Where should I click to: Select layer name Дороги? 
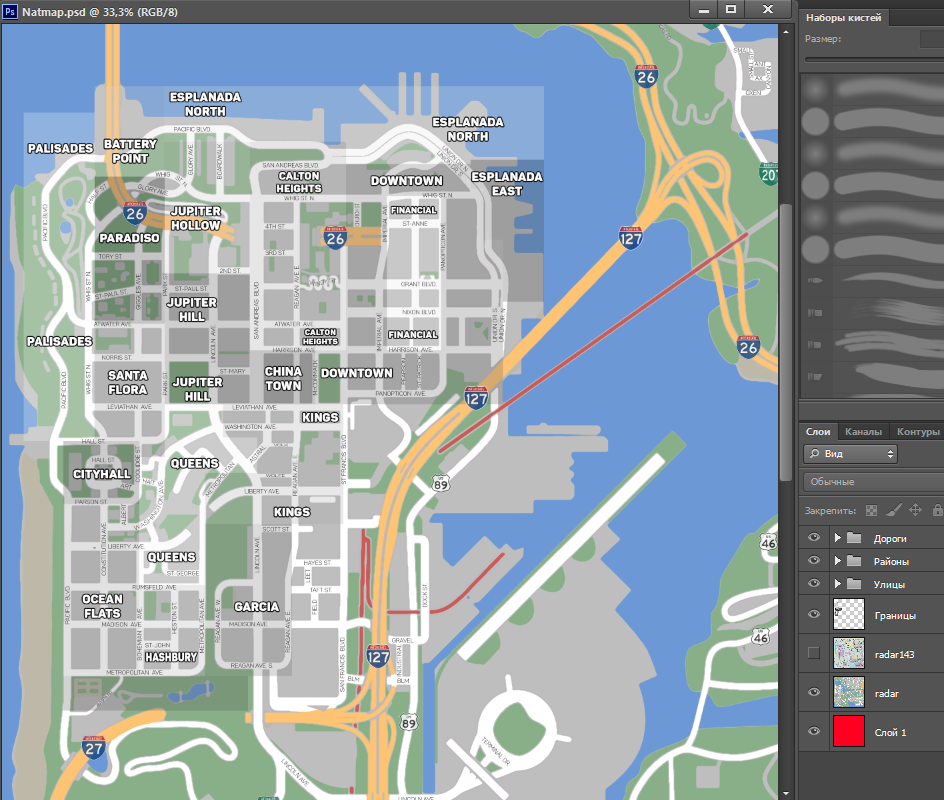tap(890, 538)
